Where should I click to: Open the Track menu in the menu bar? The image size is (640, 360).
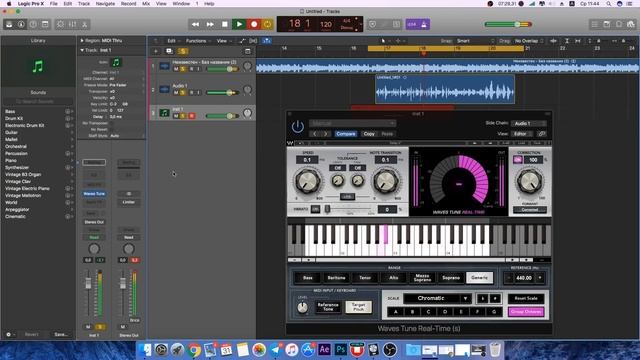coord(84,4)
